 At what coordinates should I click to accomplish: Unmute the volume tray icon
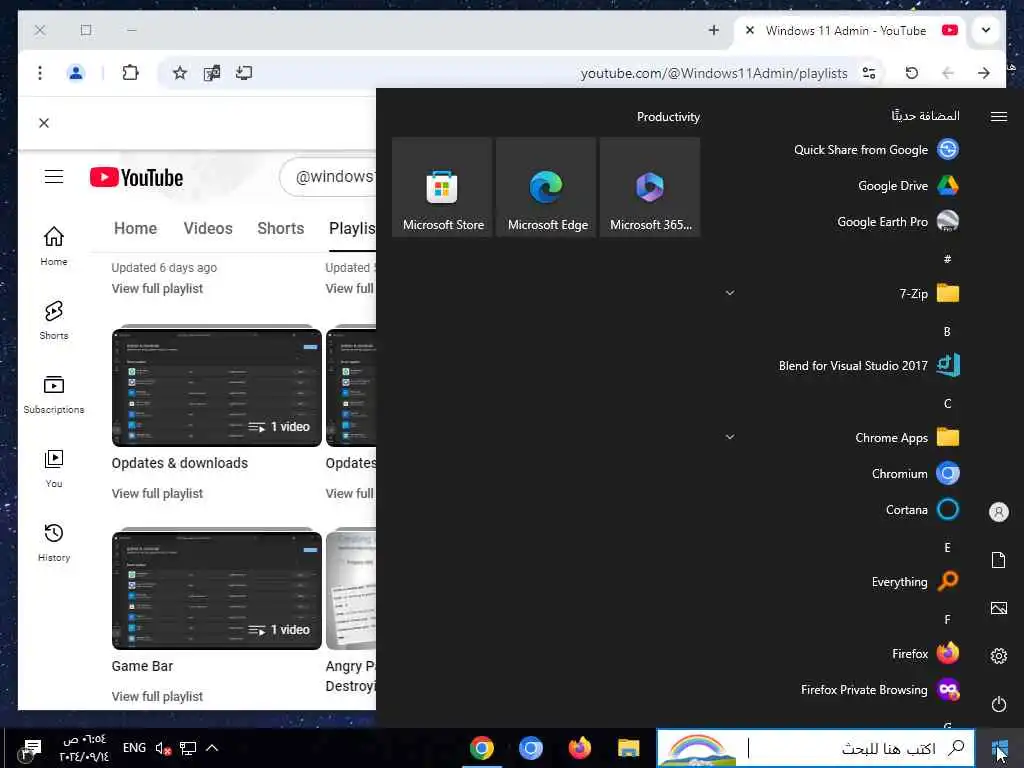[x=163, y=748]
